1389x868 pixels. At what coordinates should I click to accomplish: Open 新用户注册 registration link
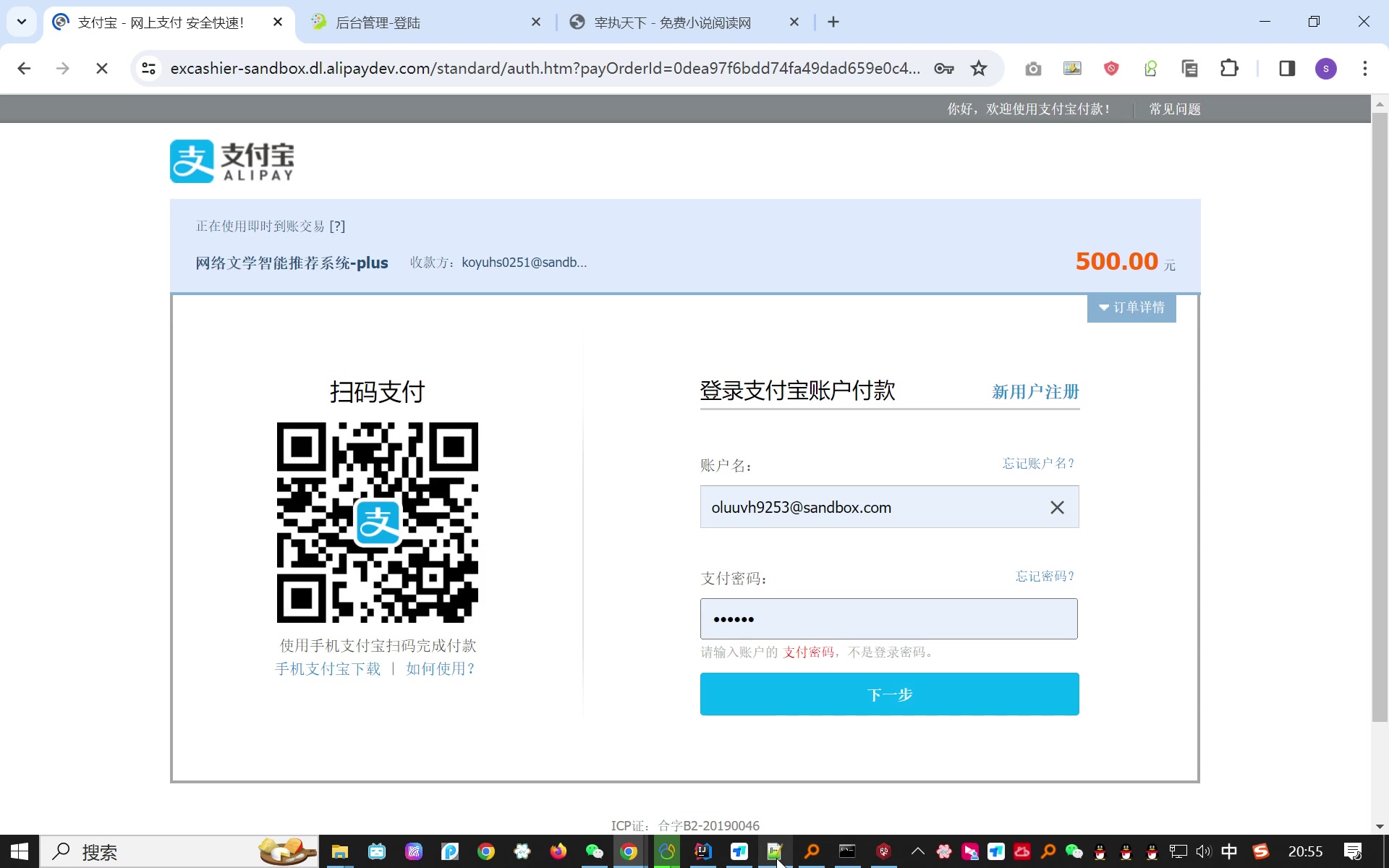click(x=1035, y=392)
